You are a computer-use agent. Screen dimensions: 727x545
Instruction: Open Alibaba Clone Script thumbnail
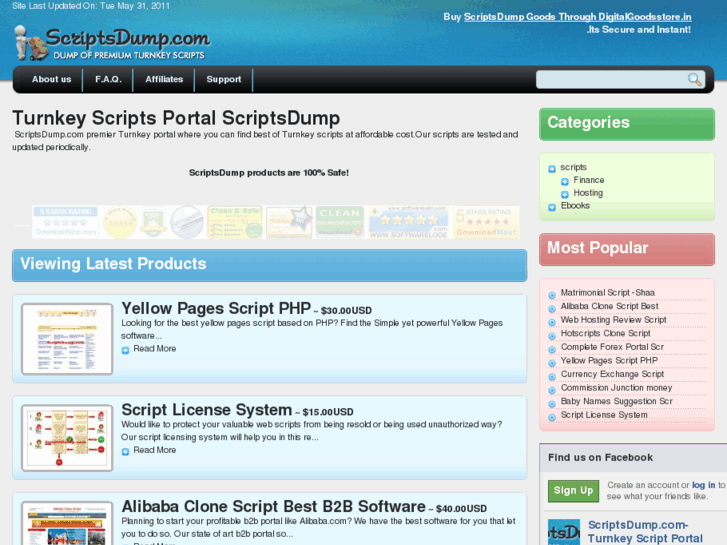tap(67, 523)
